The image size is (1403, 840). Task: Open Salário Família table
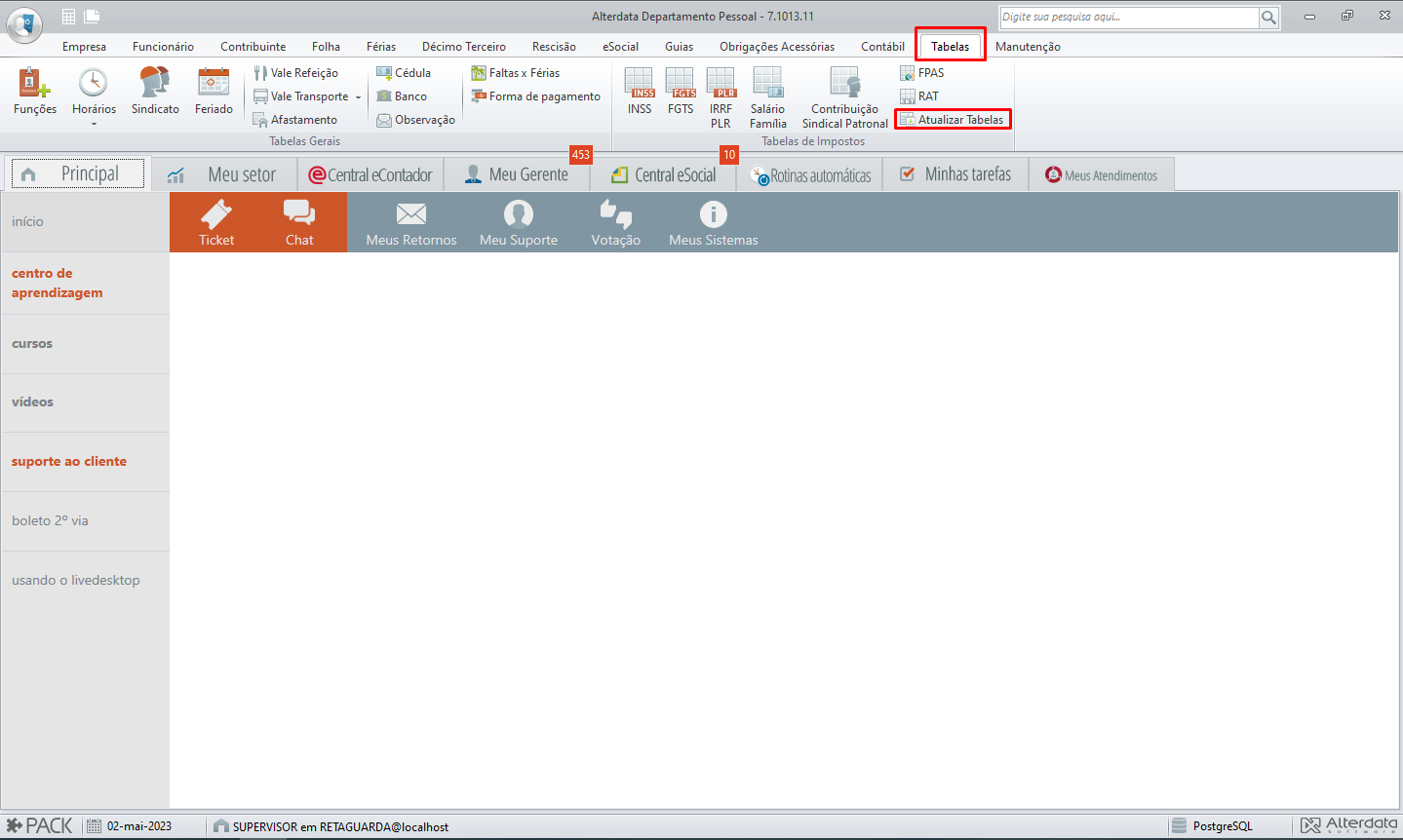pos(768,97)
